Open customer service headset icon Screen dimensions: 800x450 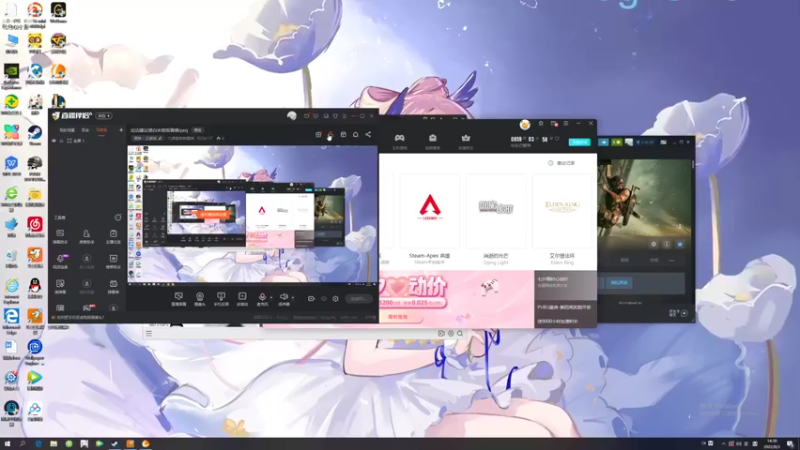tap(541, 123)
